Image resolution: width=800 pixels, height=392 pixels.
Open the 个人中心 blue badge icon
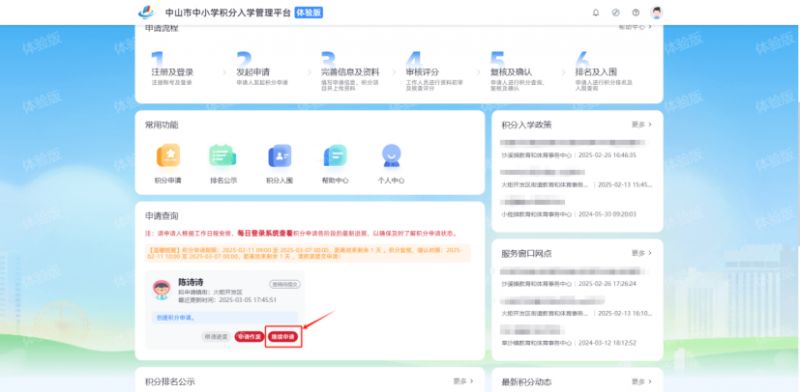coord(391,156)
